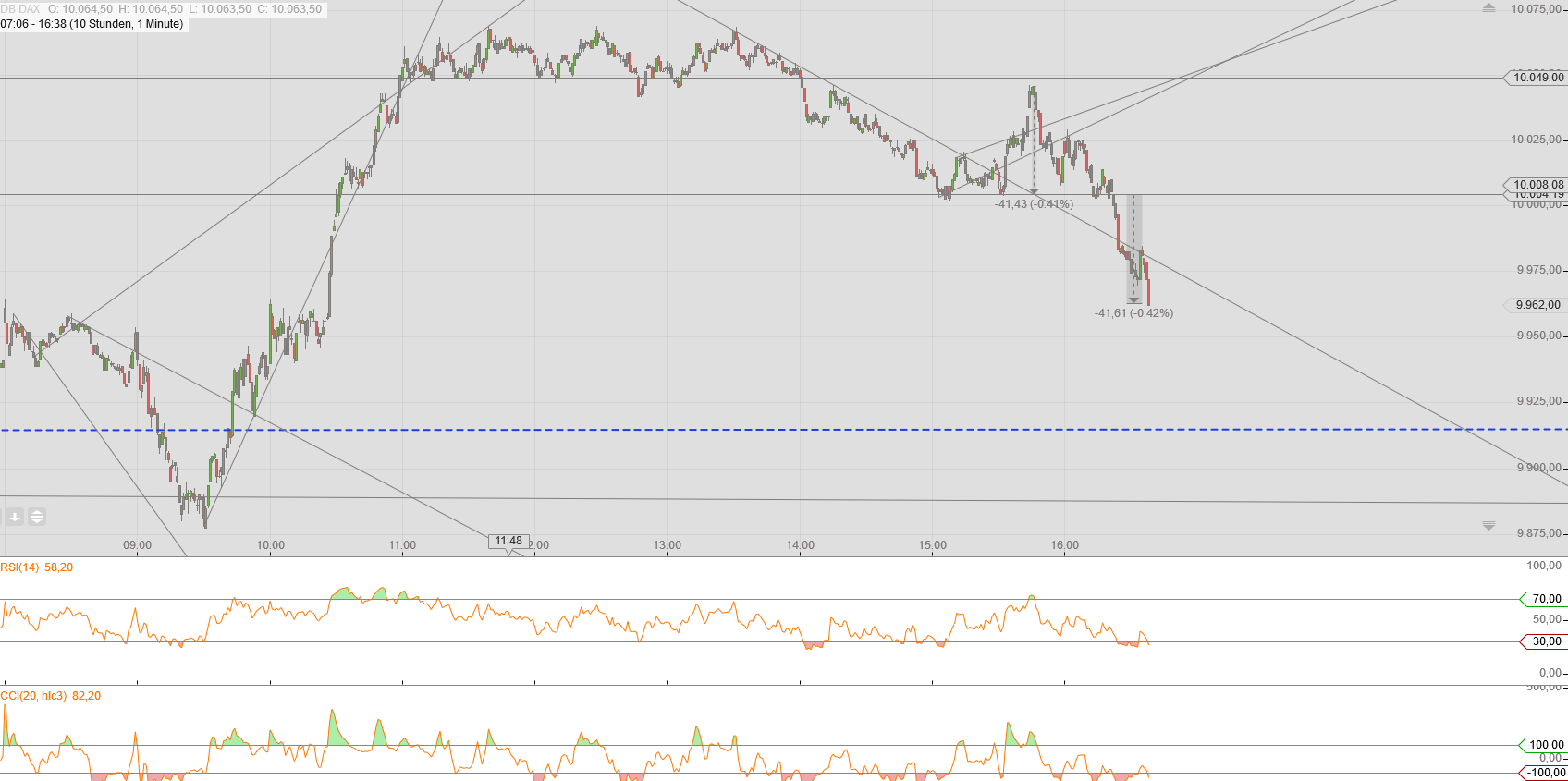Click the 9.875,00 price axis label
Viewport: 1568px width, 781px height.
point(1538,533)
